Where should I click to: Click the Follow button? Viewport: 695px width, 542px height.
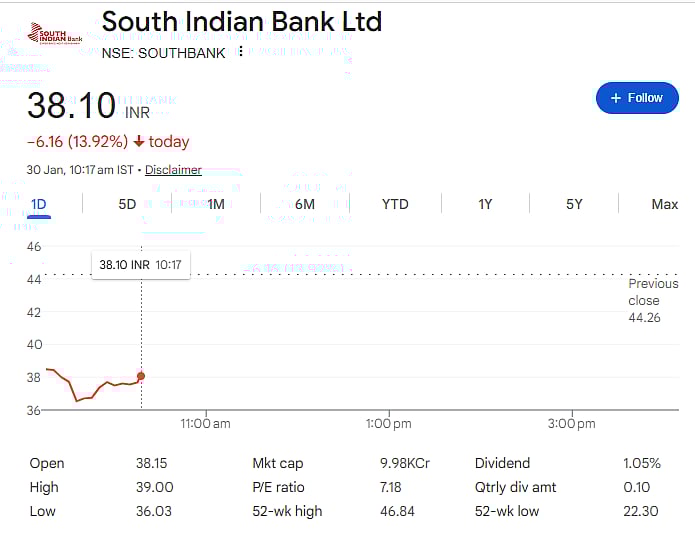coord(637,98)
